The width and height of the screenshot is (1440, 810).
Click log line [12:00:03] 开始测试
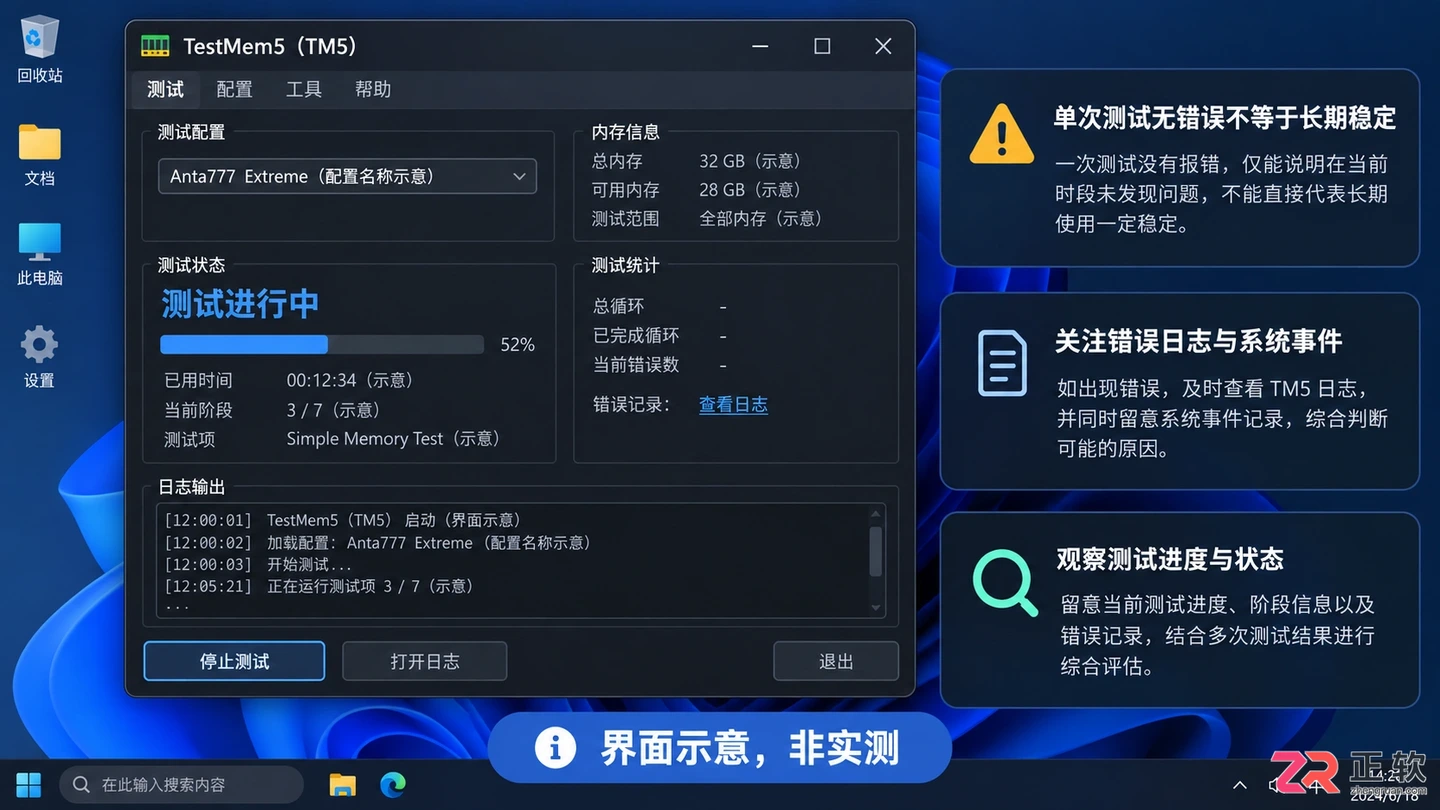(x=258, y=565)
